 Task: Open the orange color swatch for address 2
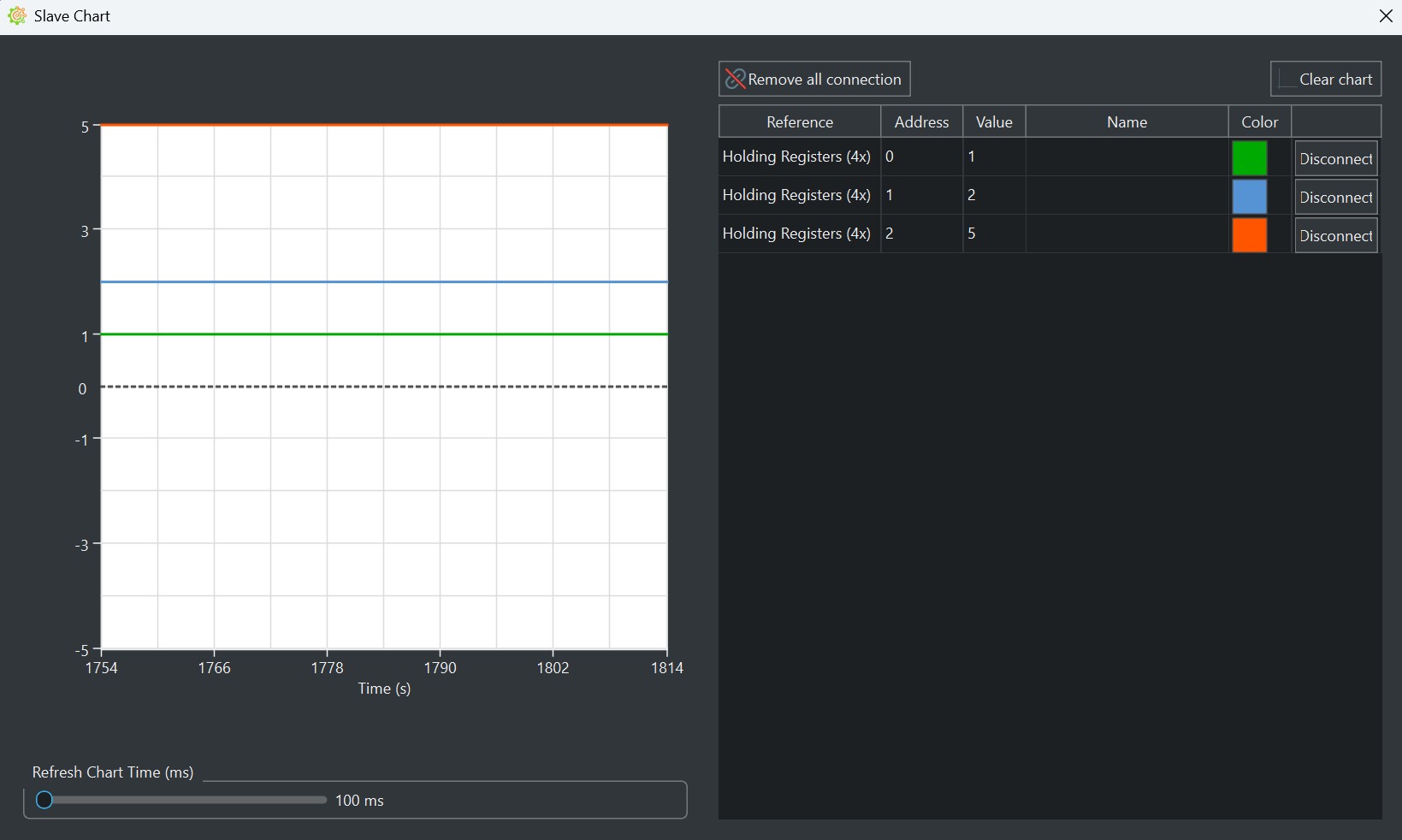click(1250, 235)
